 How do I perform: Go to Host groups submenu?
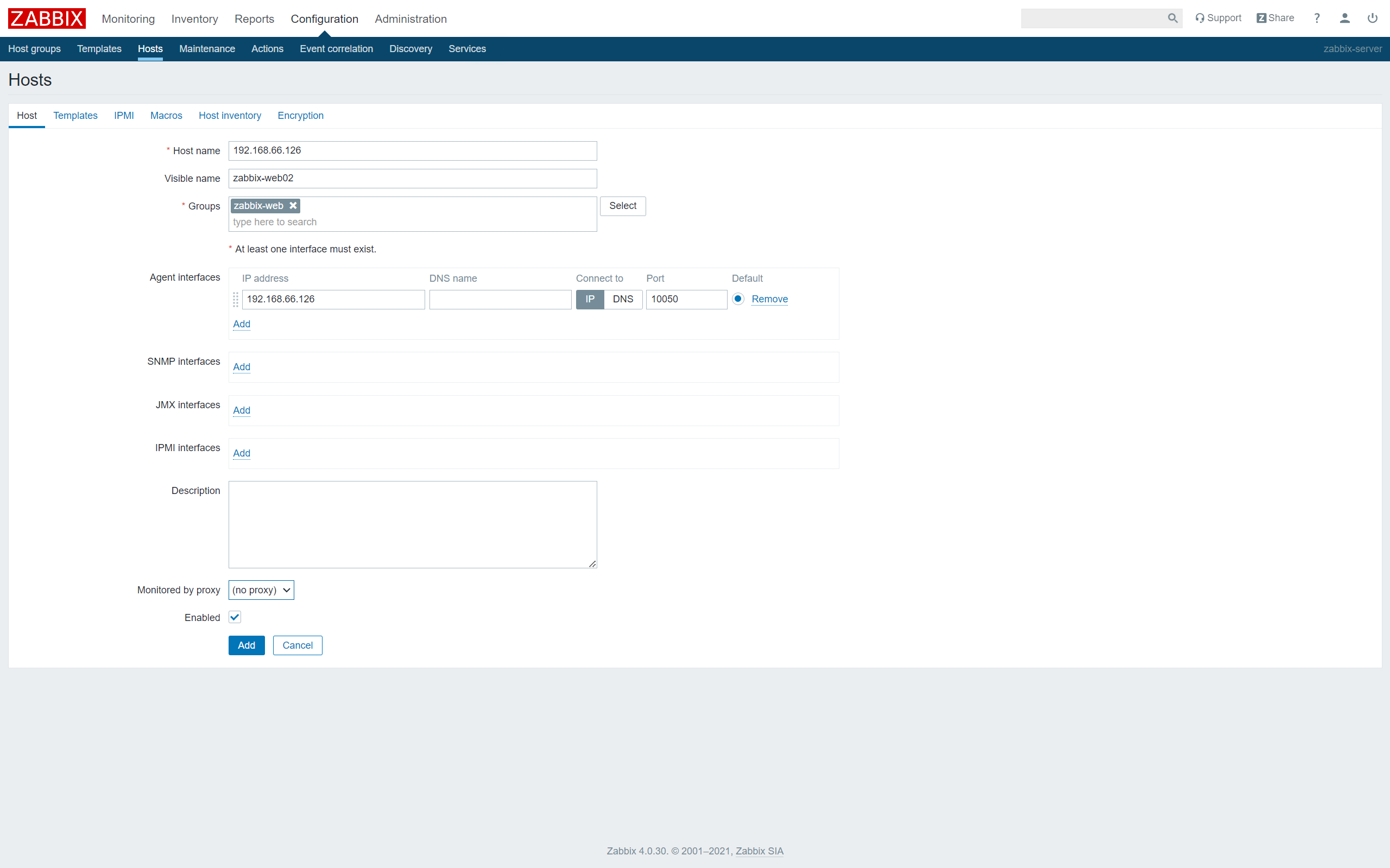[34, 49]
